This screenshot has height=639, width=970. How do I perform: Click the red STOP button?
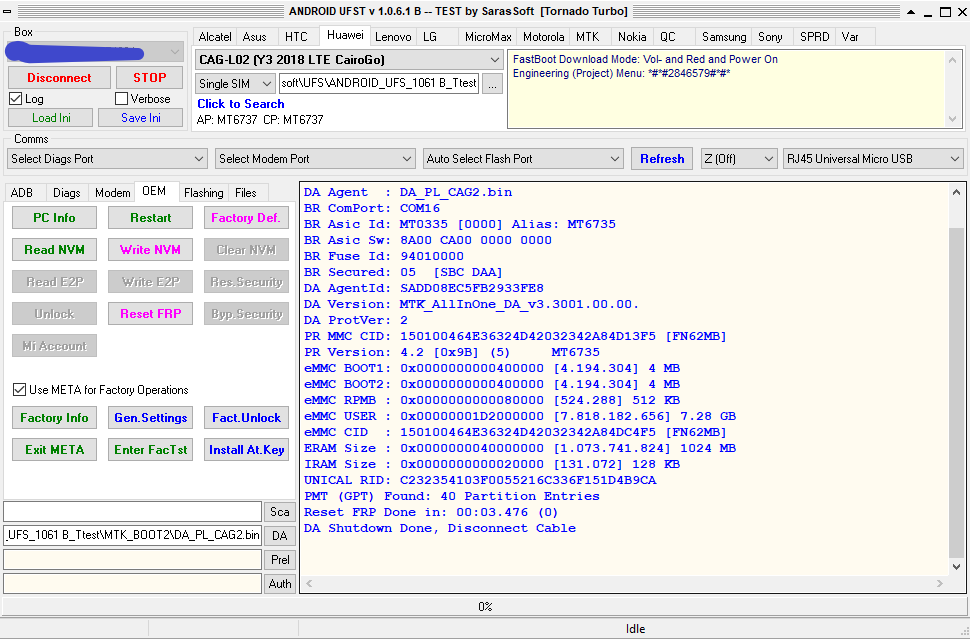coord(150,78)
